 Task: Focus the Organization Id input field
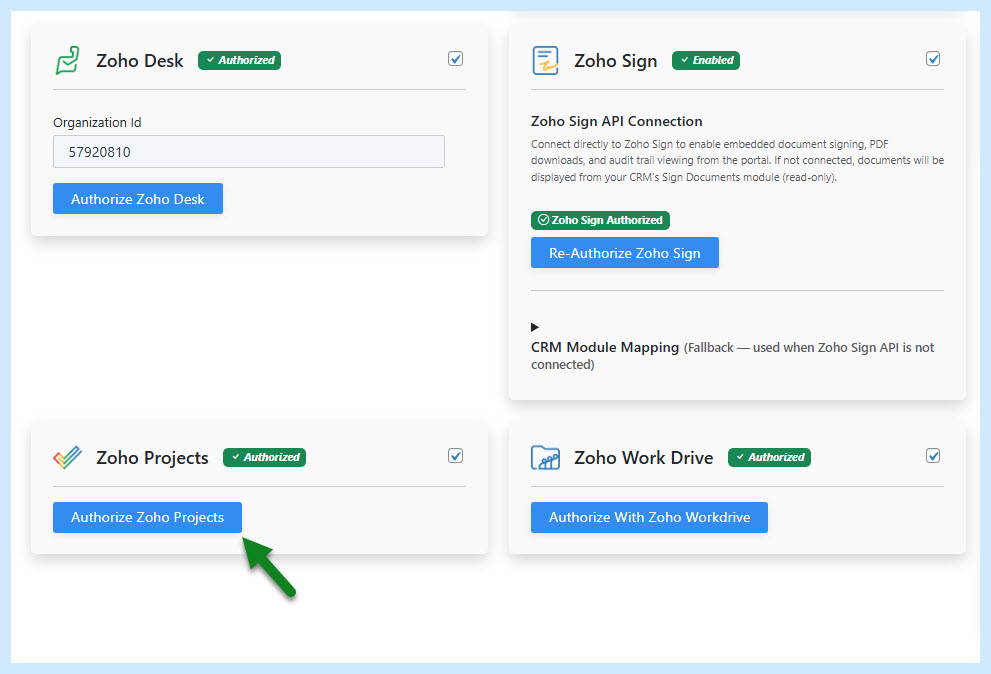(248, 152)
